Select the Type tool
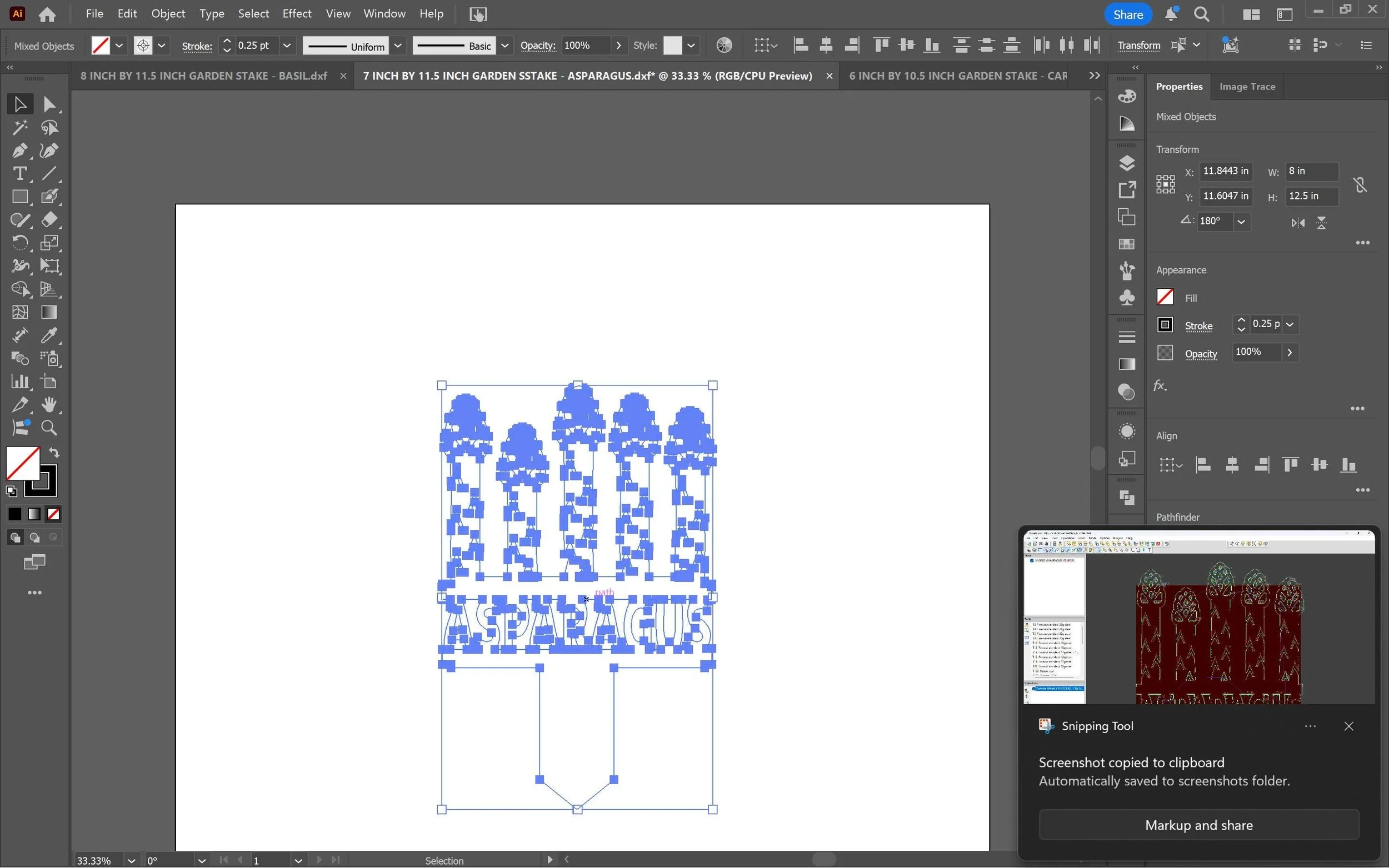Viewport: 1389px width, 868px height. pyautogui.click(x=19, y=173)
